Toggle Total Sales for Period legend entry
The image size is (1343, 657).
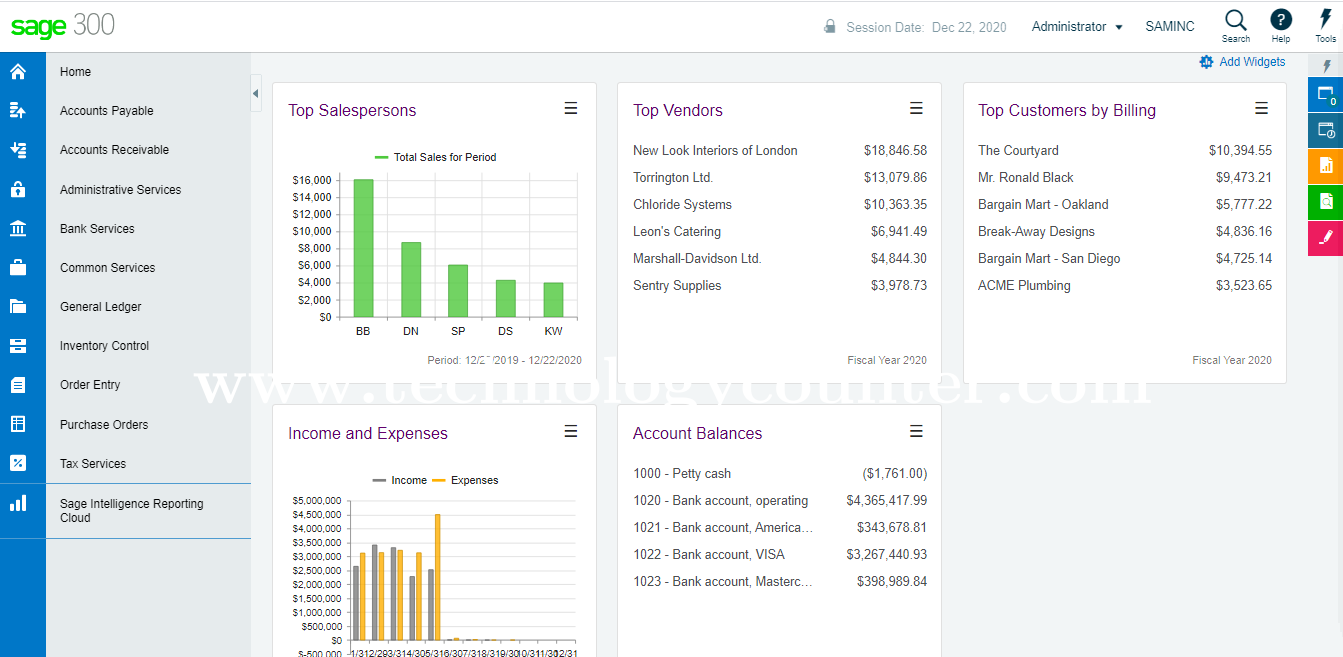pos(436,157)
